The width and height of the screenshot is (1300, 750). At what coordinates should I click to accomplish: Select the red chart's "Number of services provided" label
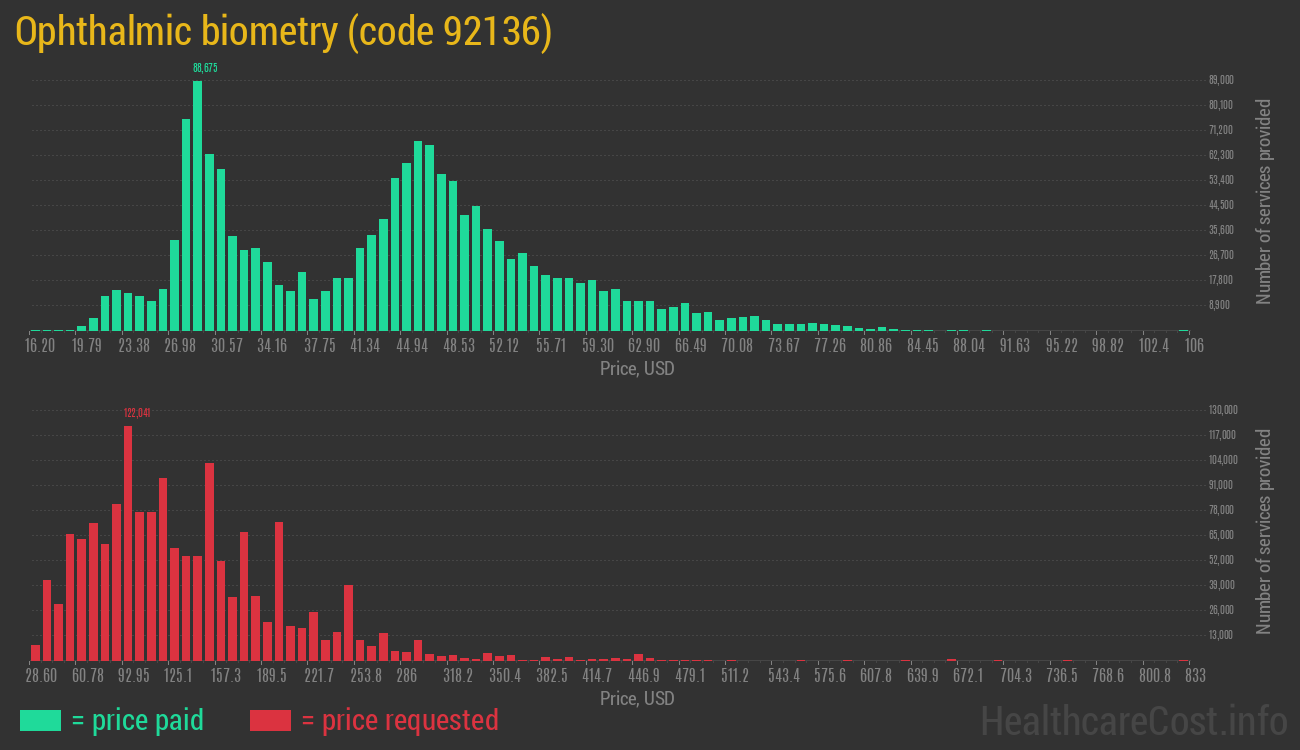pos(1264,531)
